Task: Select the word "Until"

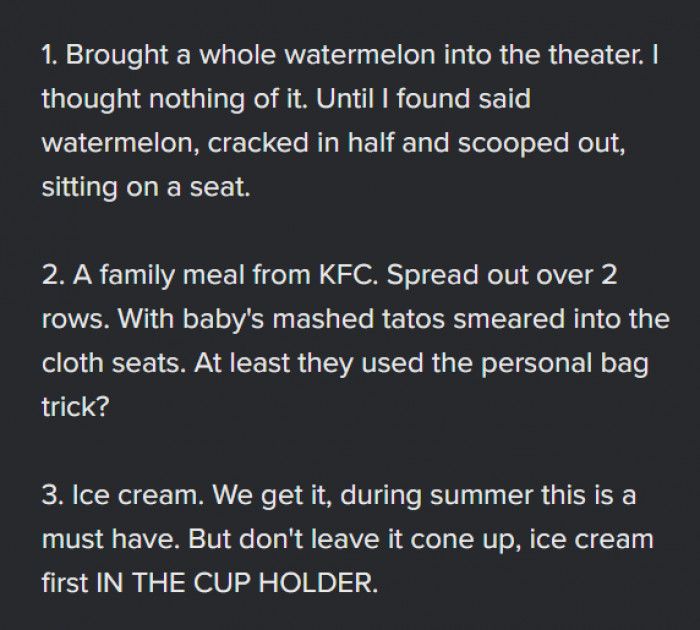Action: pos(344,99)
